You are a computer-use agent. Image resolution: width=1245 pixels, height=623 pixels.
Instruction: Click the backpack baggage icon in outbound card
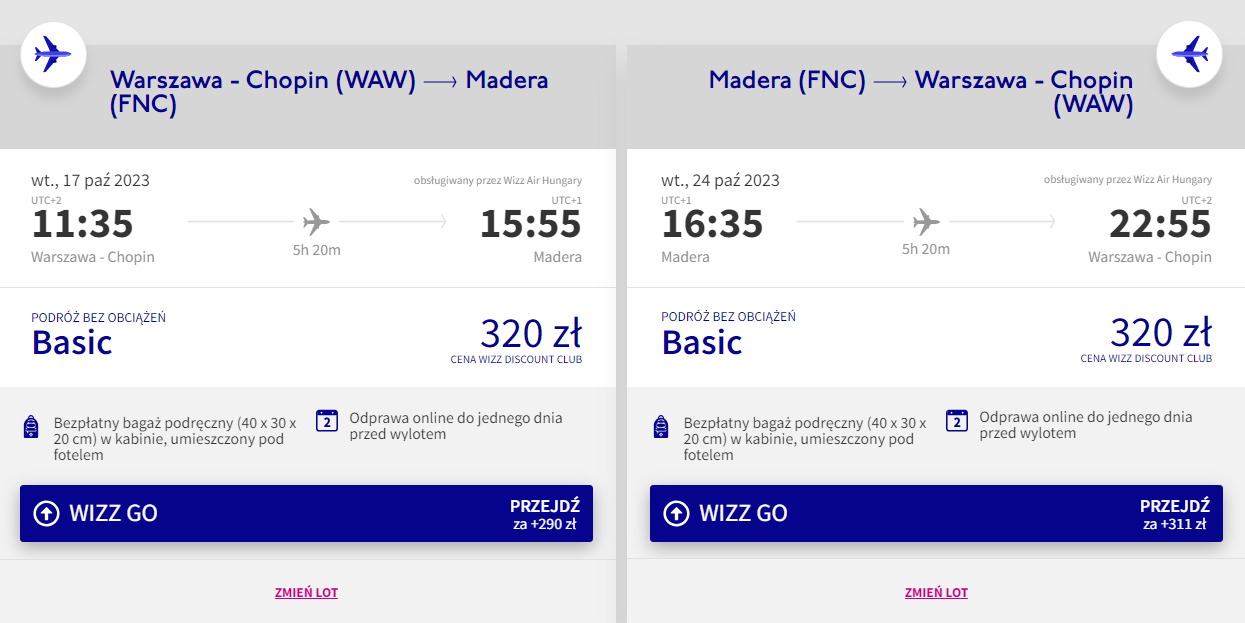(31, 428)
